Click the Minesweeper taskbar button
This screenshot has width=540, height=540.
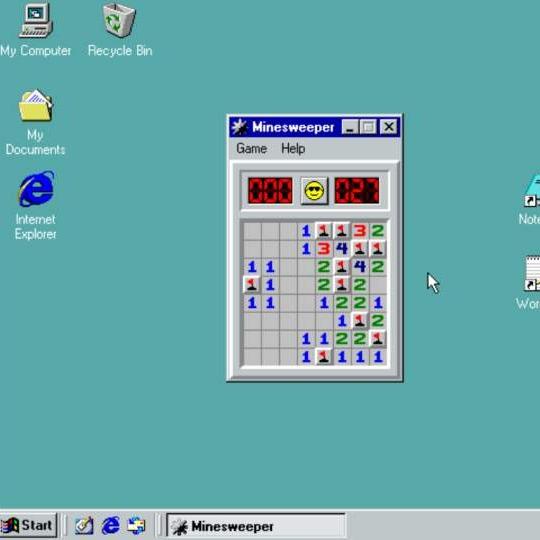tap(256, 526)
